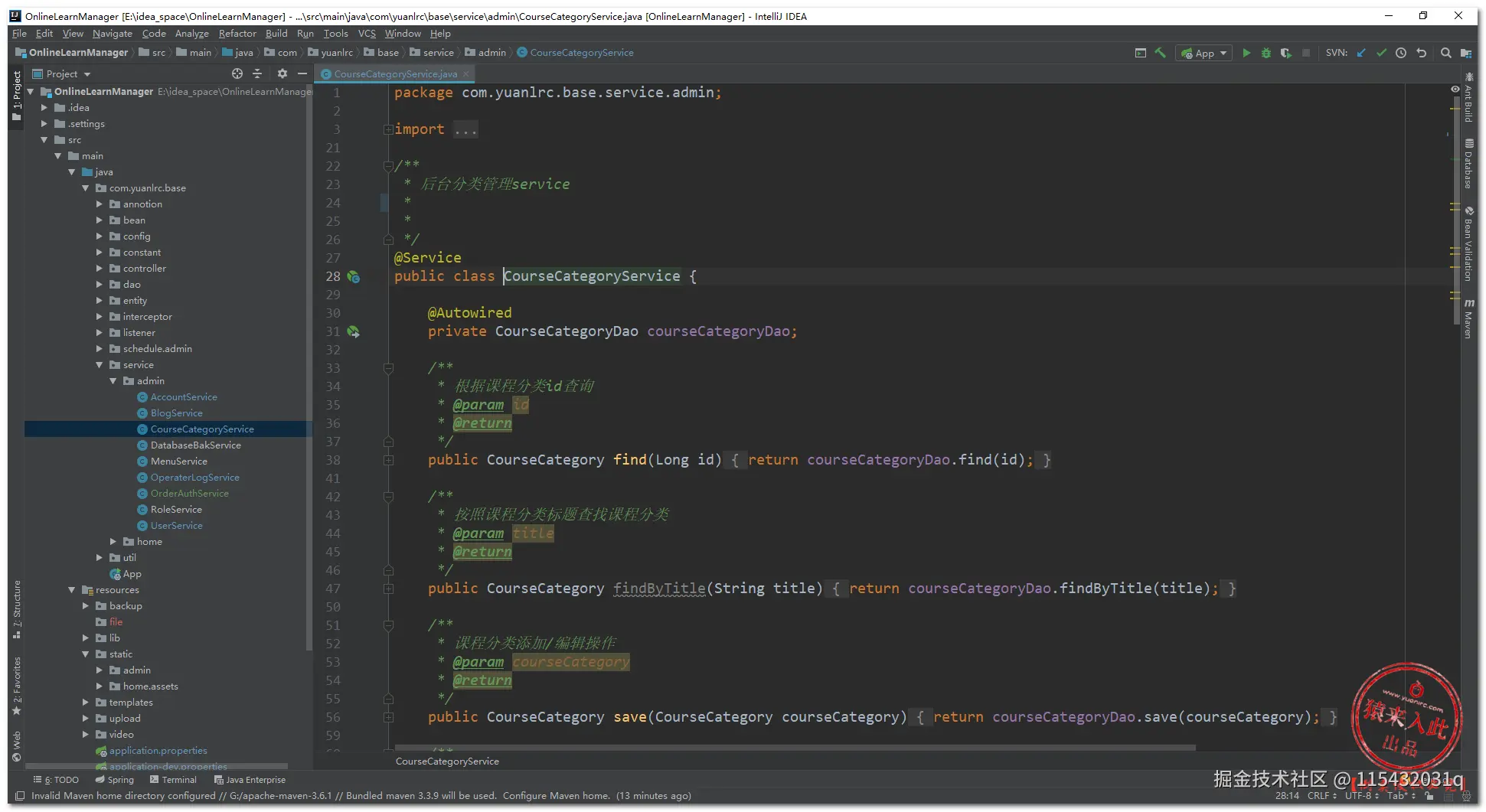Open the Spring tool window button
The height and width of the screenshot is (812, 1486).
click(x=114, y=780)
